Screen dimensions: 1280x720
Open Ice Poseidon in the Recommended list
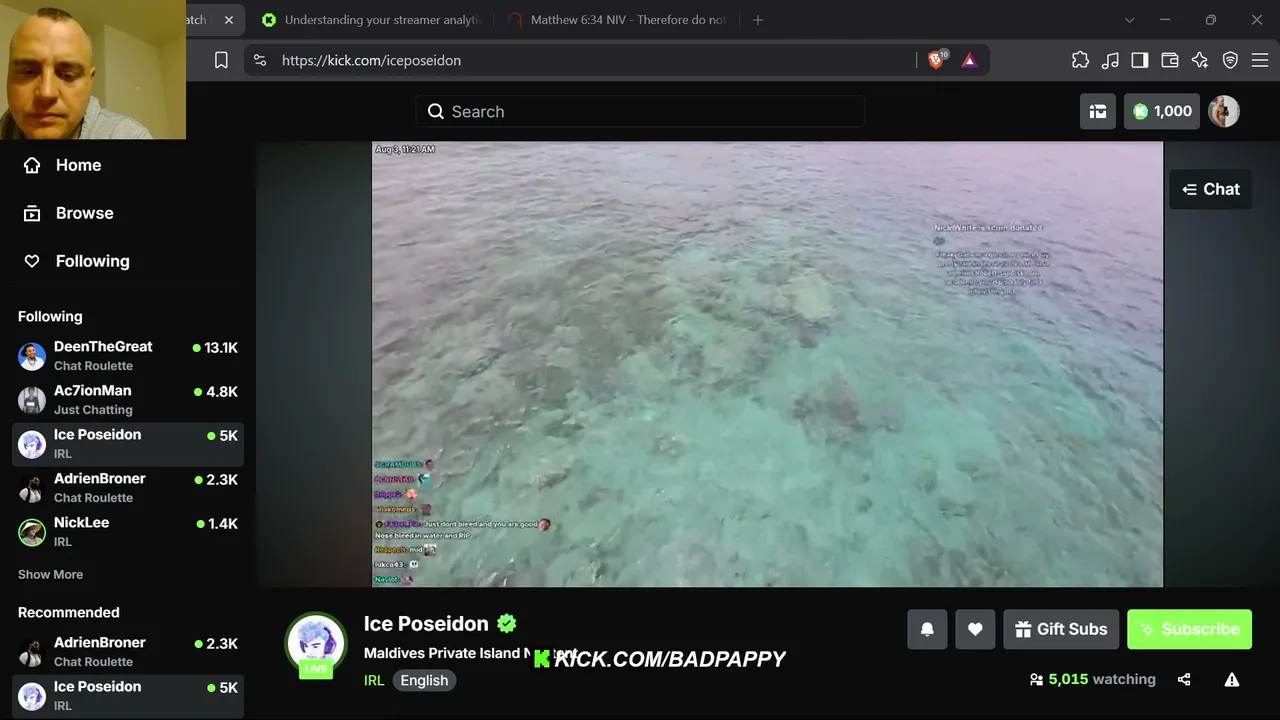click(x=128, y=695)
